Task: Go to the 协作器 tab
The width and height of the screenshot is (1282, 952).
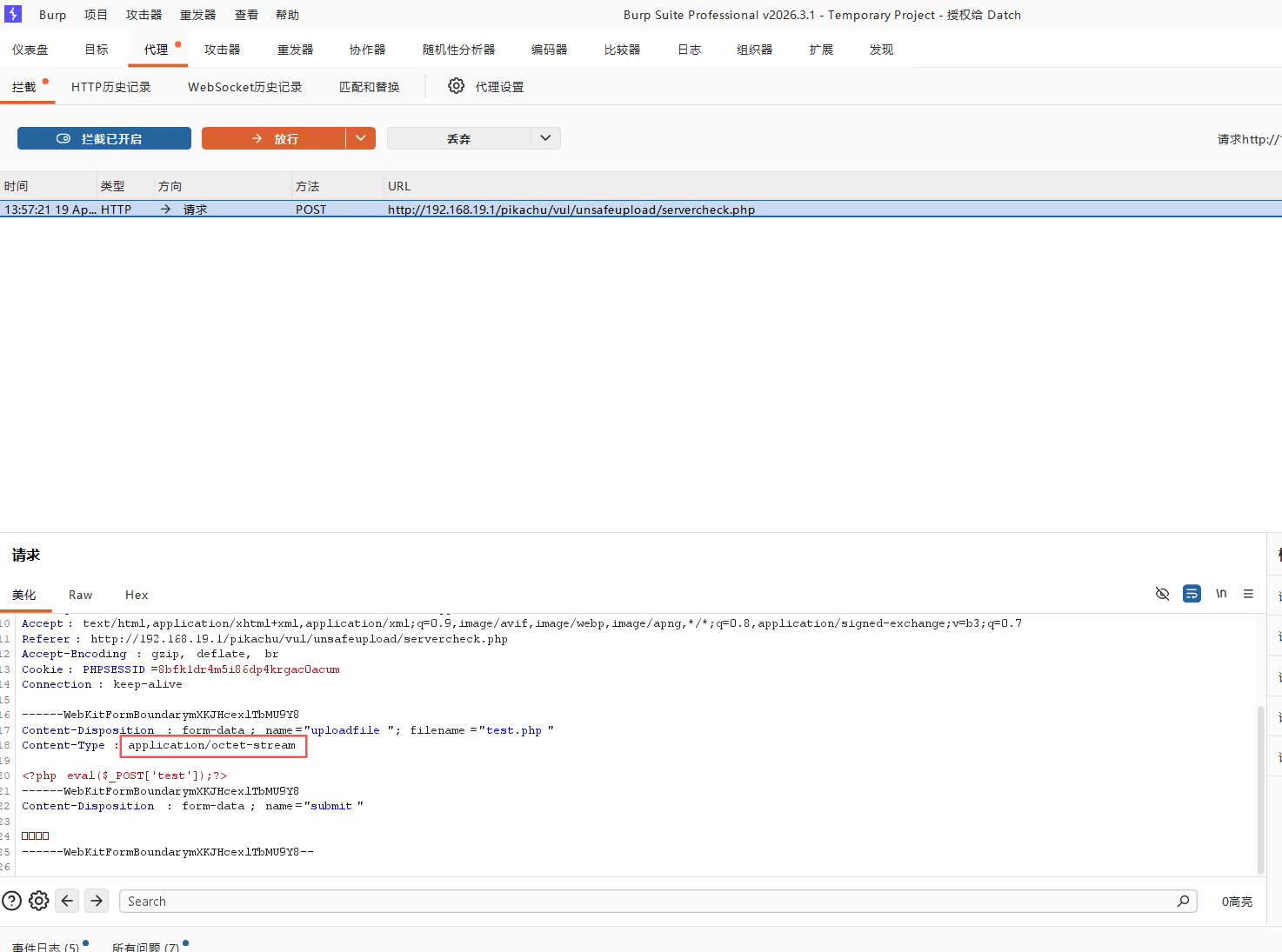Action: [x=367, y=50]
